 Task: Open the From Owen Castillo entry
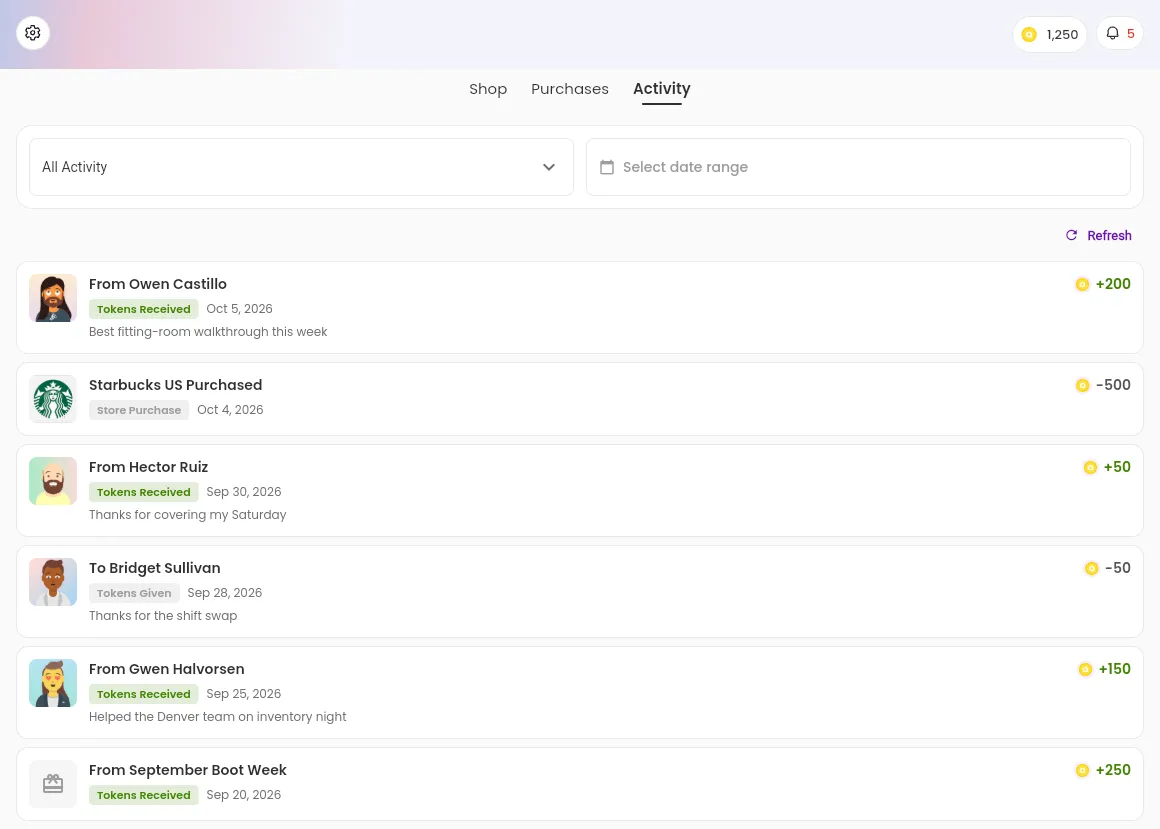click(580, 307)
